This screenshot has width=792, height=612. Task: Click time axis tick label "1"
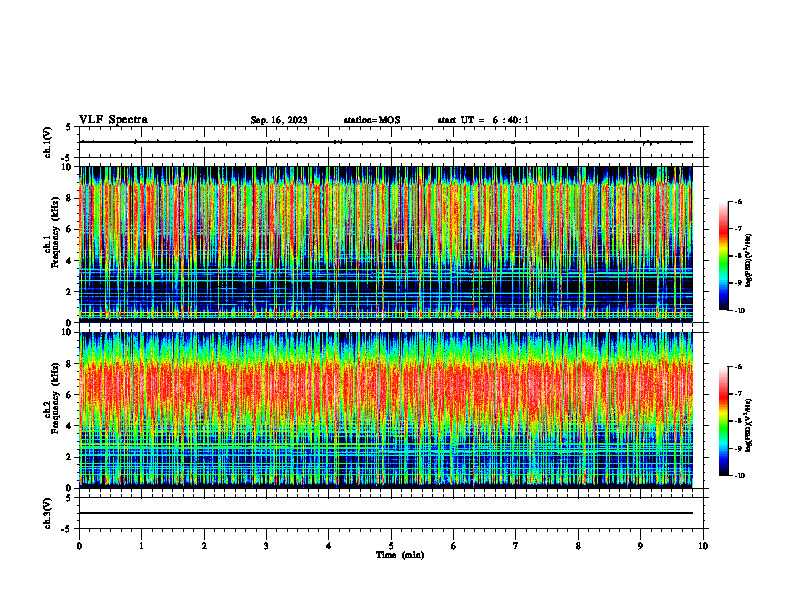(x=142, y=546)
